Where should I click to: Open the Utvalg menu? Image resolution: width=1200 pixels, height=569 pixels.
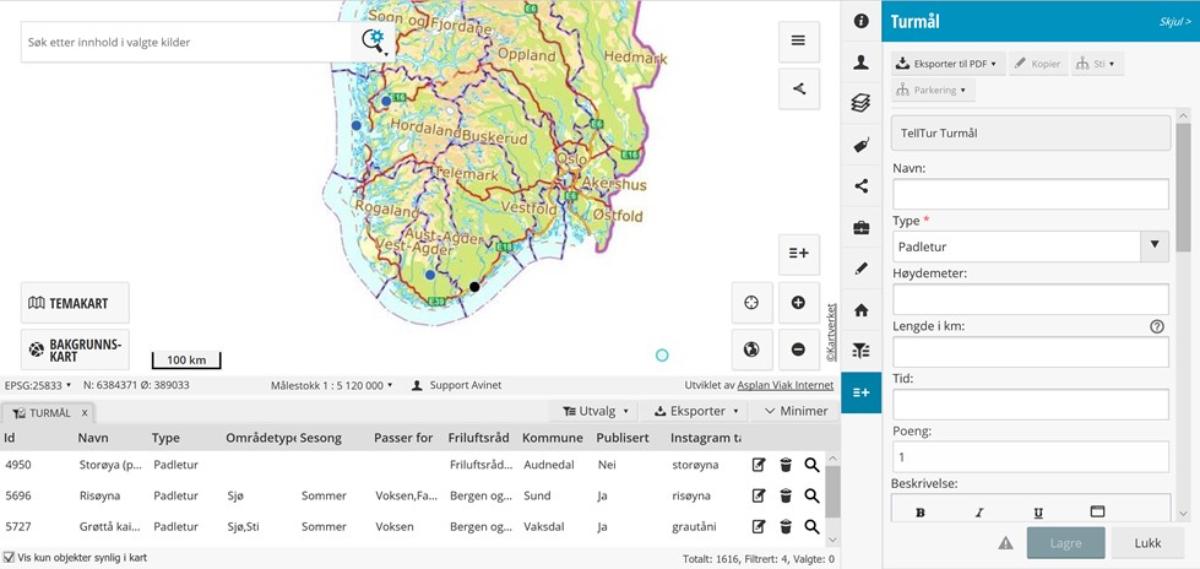click(595, 411)
